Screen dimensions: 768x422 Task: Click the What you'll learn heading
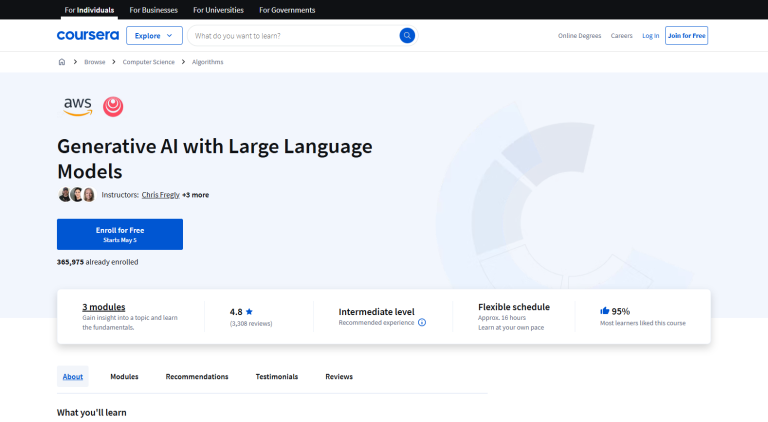coord(92,412)
